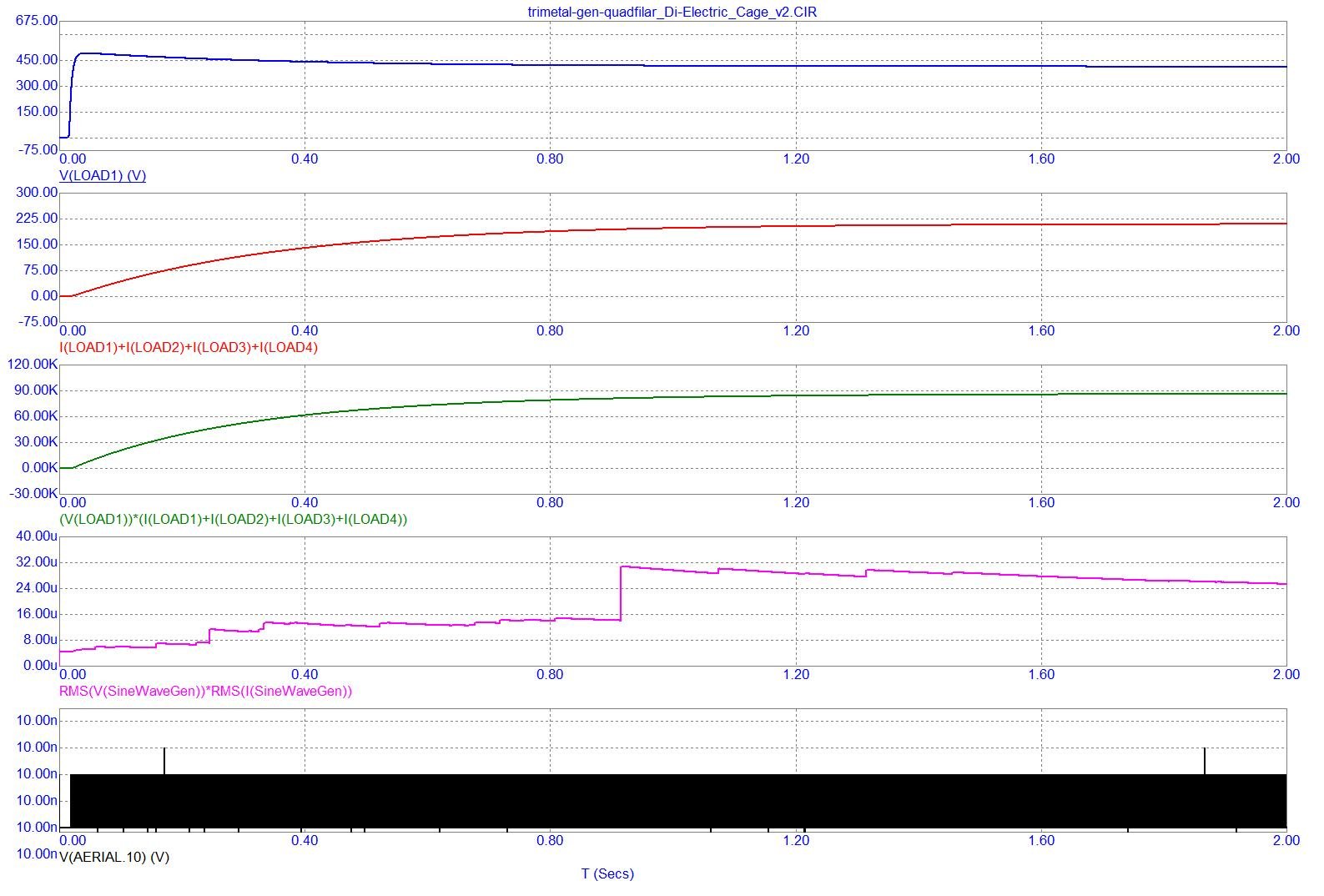
Task: Click the 0.40 x-axis label of the current plot
Action: pos(305,331)
